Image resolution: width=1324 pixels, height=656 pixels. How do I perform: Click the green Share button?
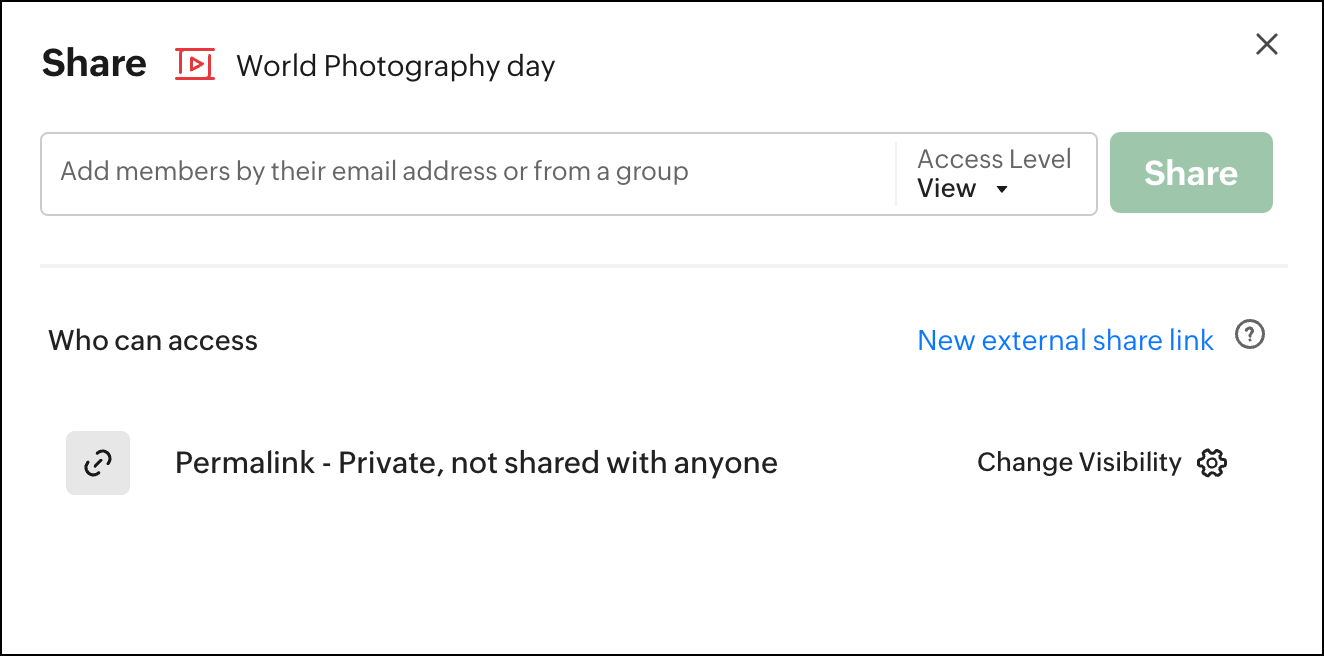(x=1191, y=173)
